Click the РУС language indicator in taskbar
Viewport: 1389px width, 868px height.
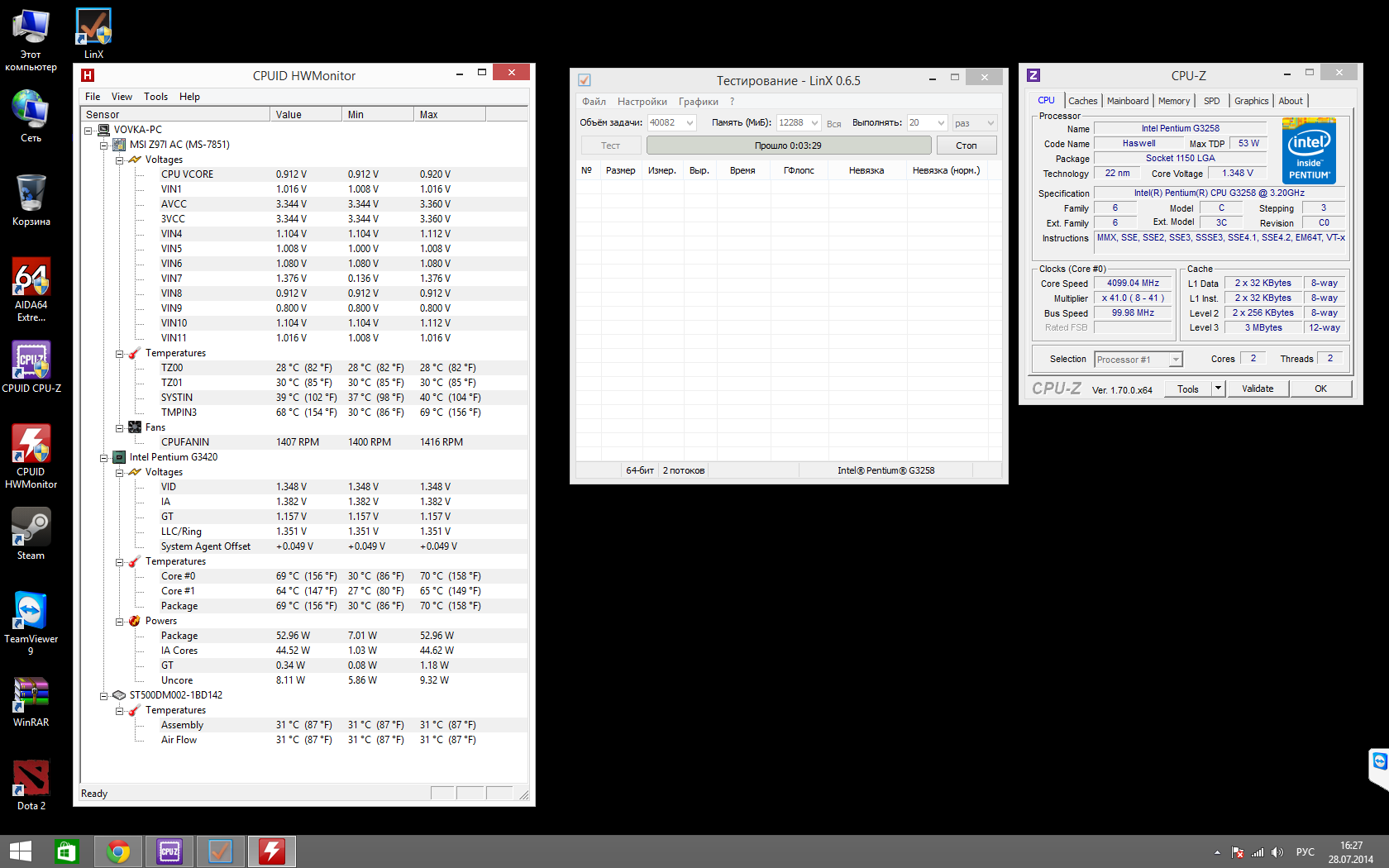1305,852
